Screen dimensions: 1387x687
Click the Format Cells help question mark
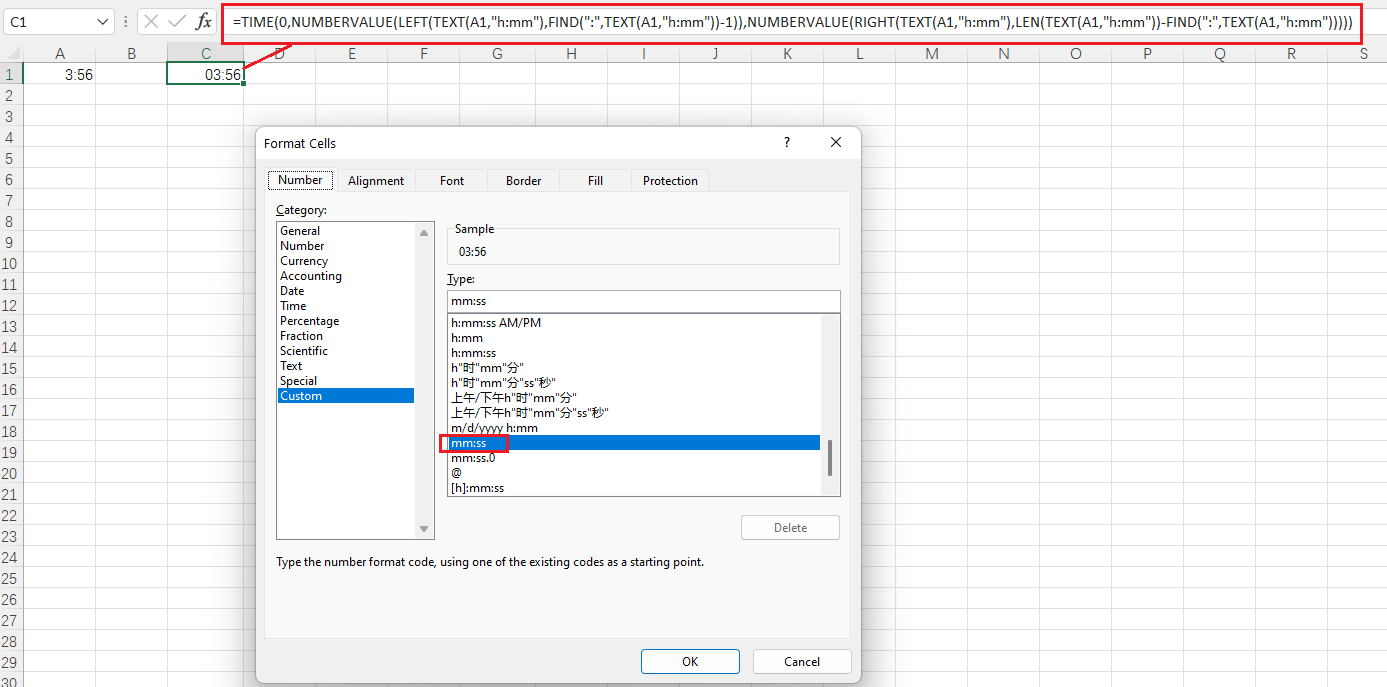(x=787, y=143)
